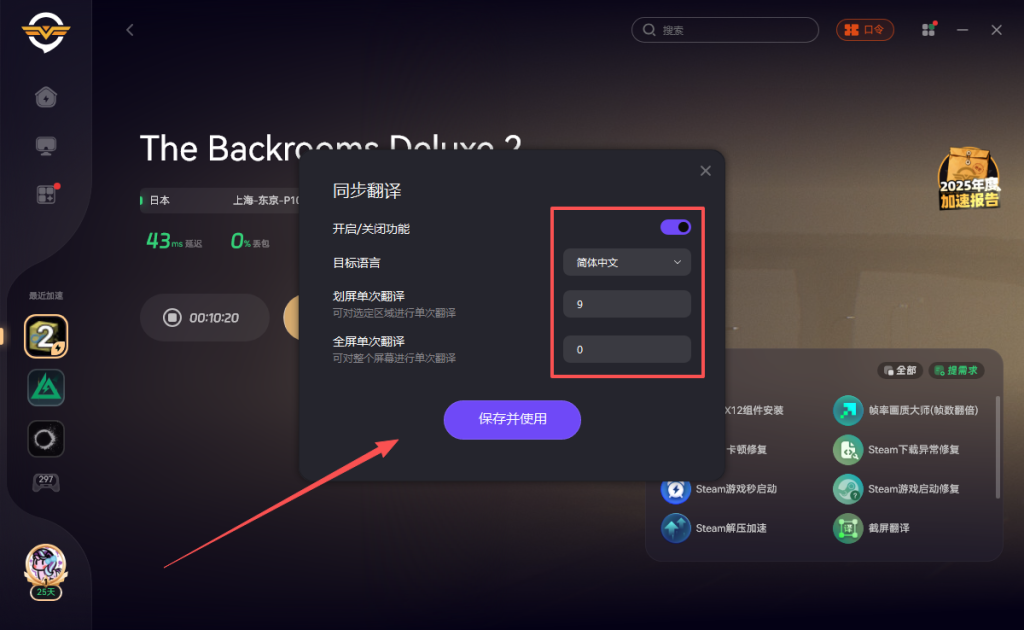Viewport: 1024px width, 630px height.
Task: Click the 划屏单次翻译 hotkey field
Action: [x=627, y=304]
